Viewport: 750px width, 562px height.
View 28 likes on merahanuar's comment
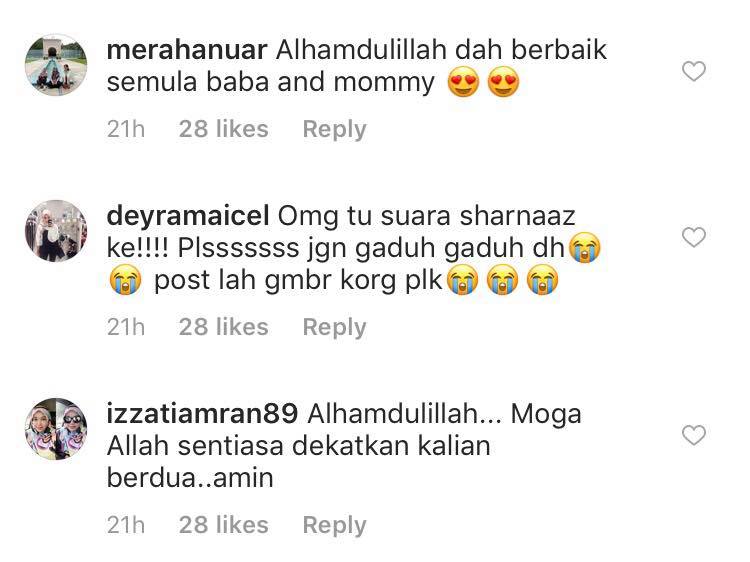[223, 129]
